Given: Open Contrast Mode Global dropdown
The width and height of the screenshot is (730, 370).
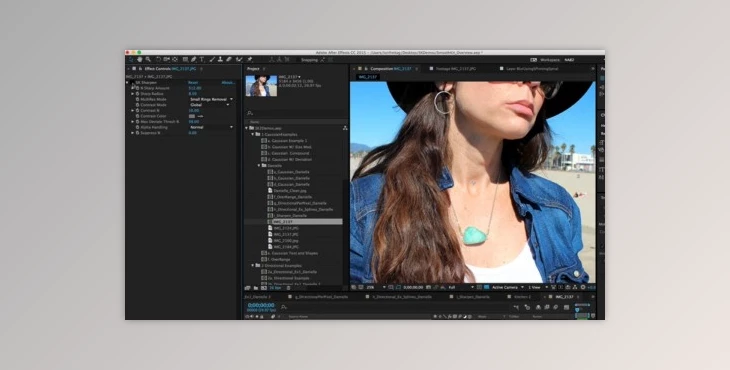Looking at the screenshot, I should tap(210, 105).
